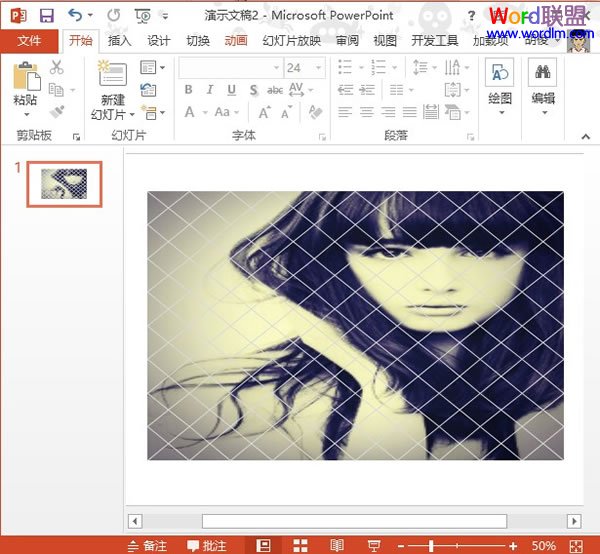Select slide 1 thumbnail

64,184
